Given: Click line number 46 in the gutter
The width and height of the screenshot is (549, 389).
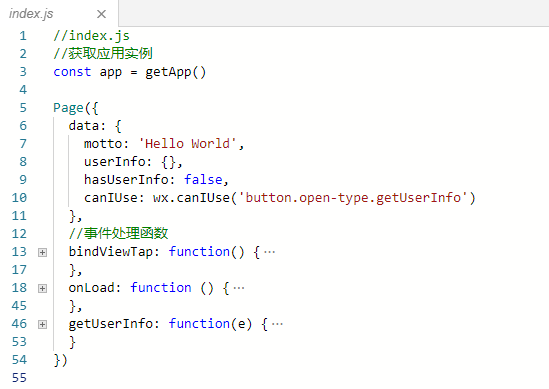Looking at the screenshot, I should [19, 324].
